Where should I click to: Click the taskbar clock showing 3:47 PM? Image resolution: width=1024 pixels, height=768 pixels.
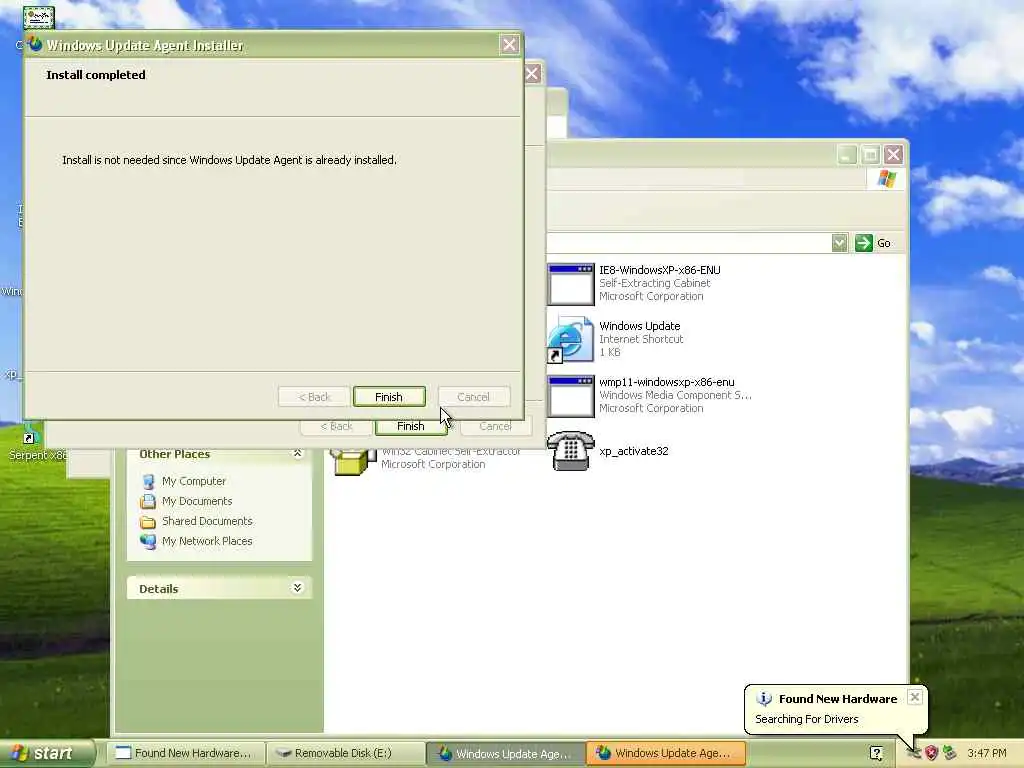987,753
